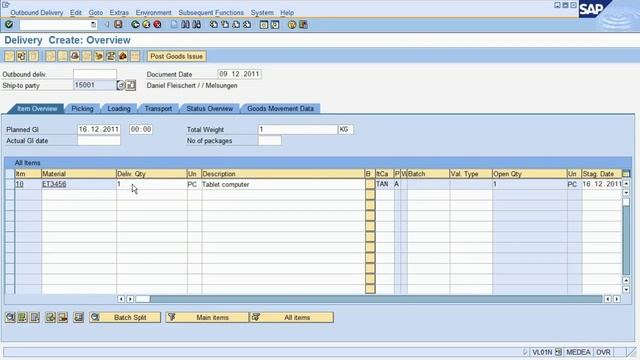
Task: Select the row marker for item 10
Action: point(10,184)
